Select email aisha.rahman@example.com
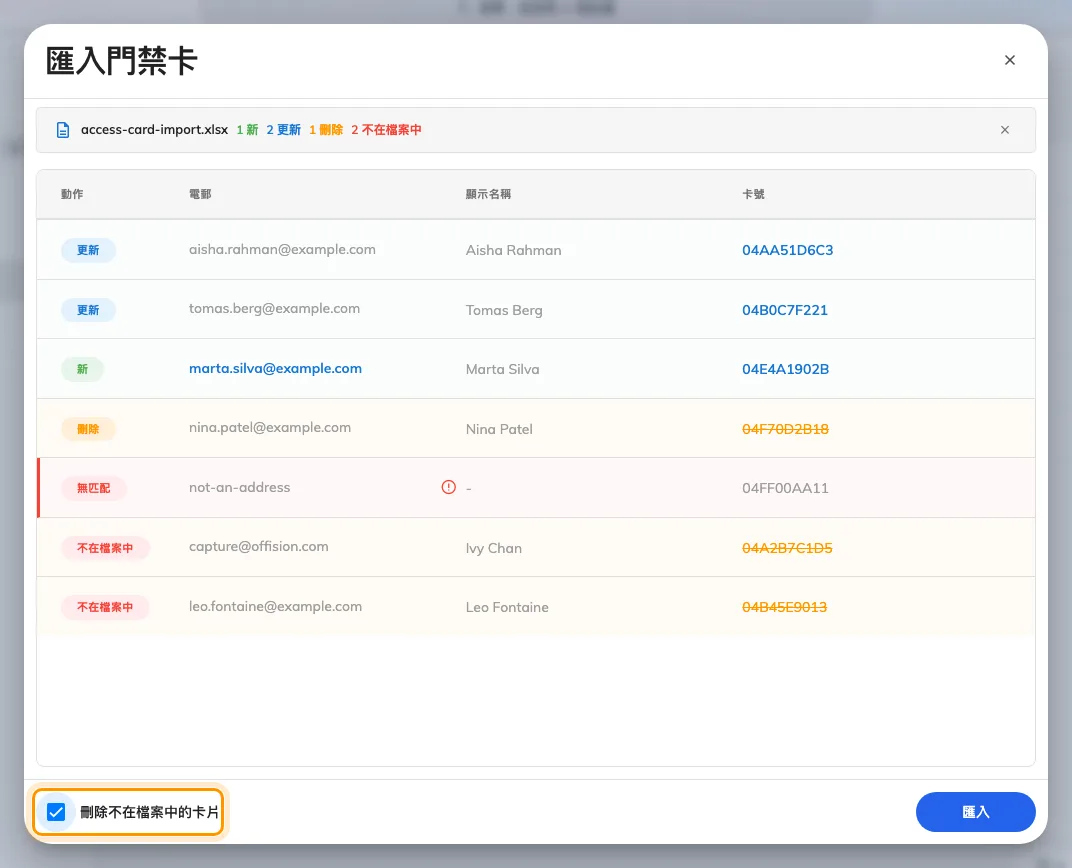This screenshot has height=868, width=1072. pos(282,249)
